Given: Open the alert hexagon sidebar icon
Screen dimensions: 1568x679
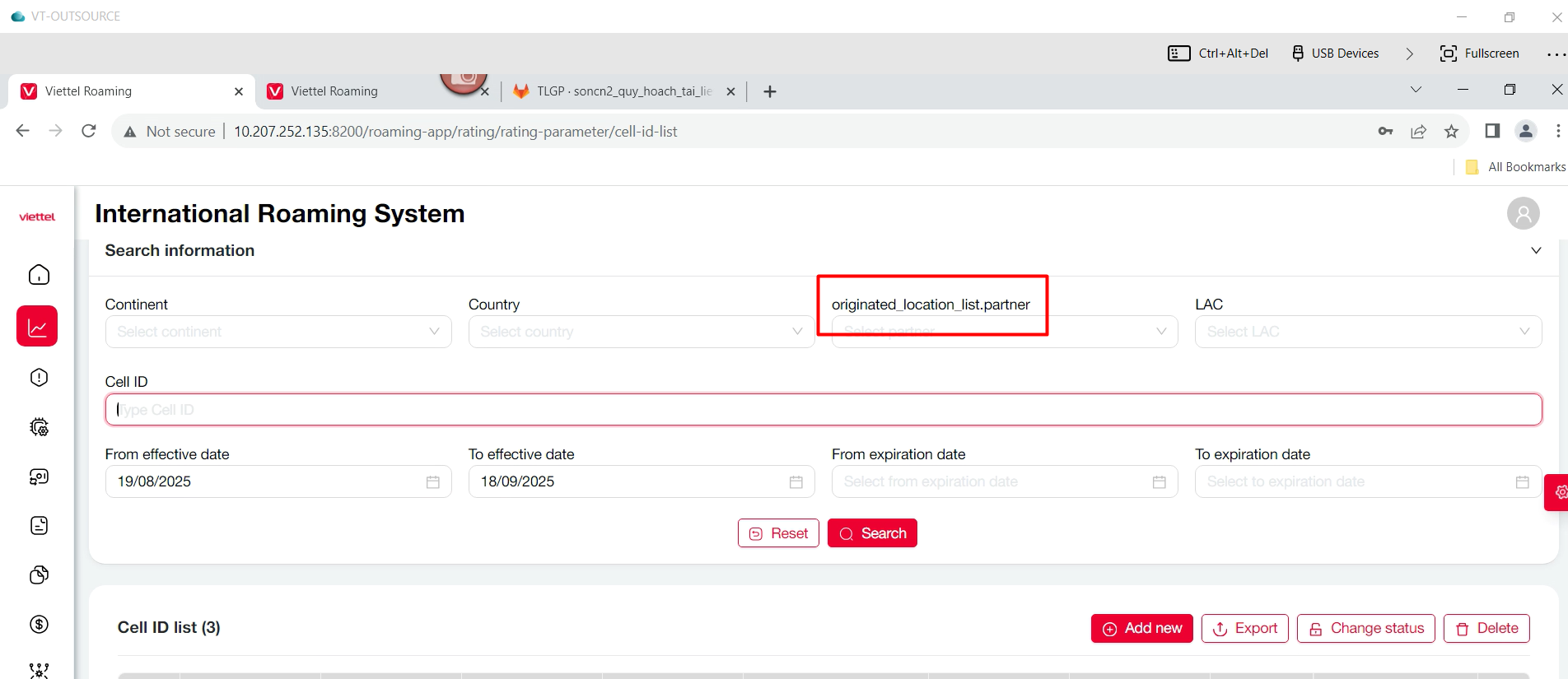Looking at the screenshot, I should (39, 378).
